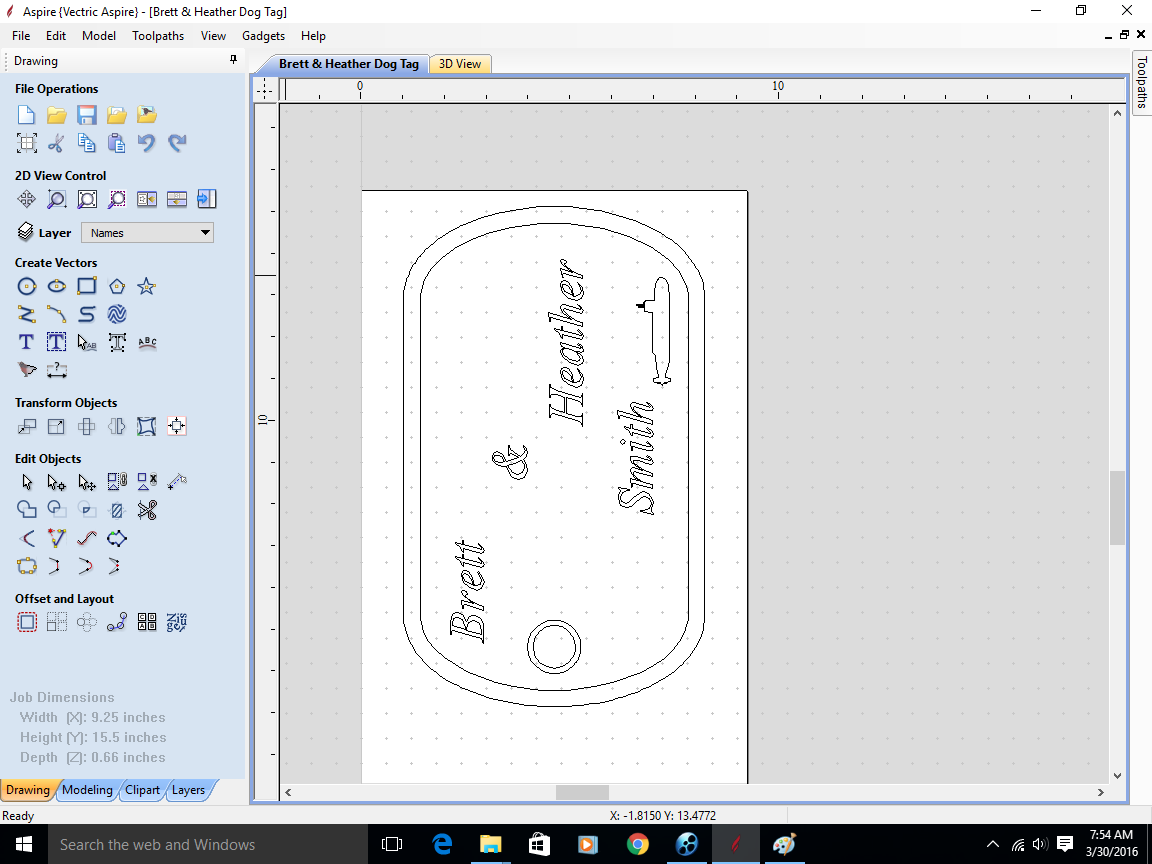The height and width of the screenshot is (864, 1152).
Task: Select the Draw Ellipse tool
Action: (x=57, y=287)
